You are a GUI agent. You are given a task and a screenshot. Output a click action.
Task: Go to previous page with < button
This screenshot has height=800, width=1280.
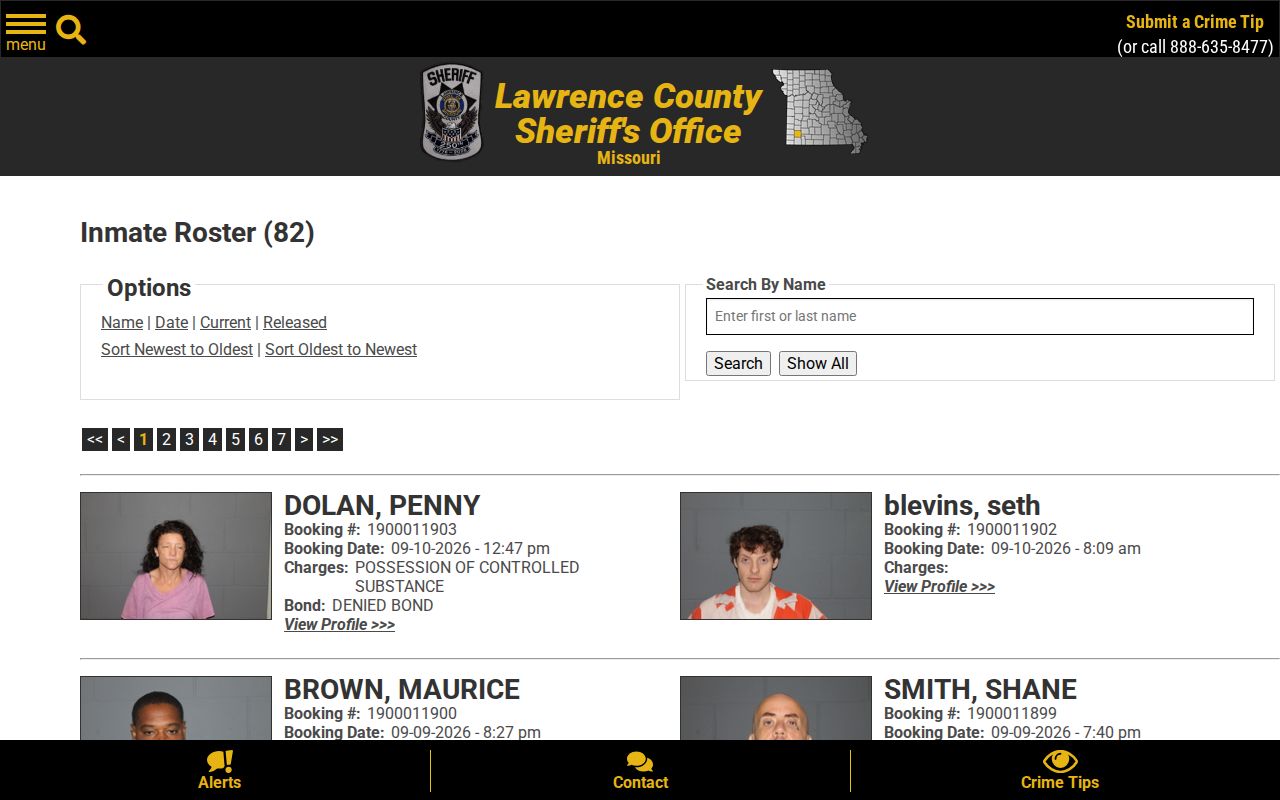121,439
